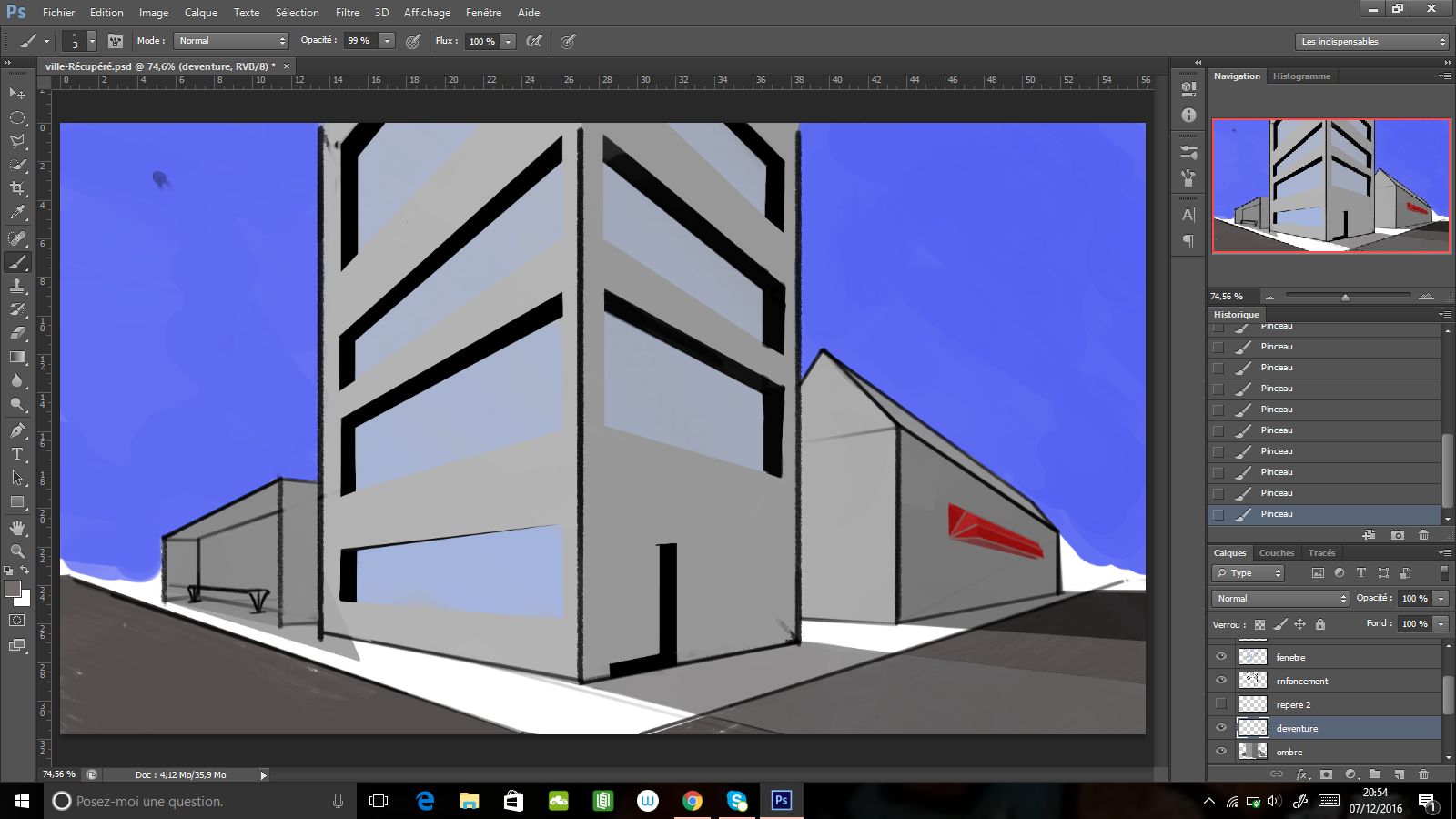The width and height of the screenshot is (1456, 819).
Task: Show the repere 2 layer
Action: (x=1221, y=704)
